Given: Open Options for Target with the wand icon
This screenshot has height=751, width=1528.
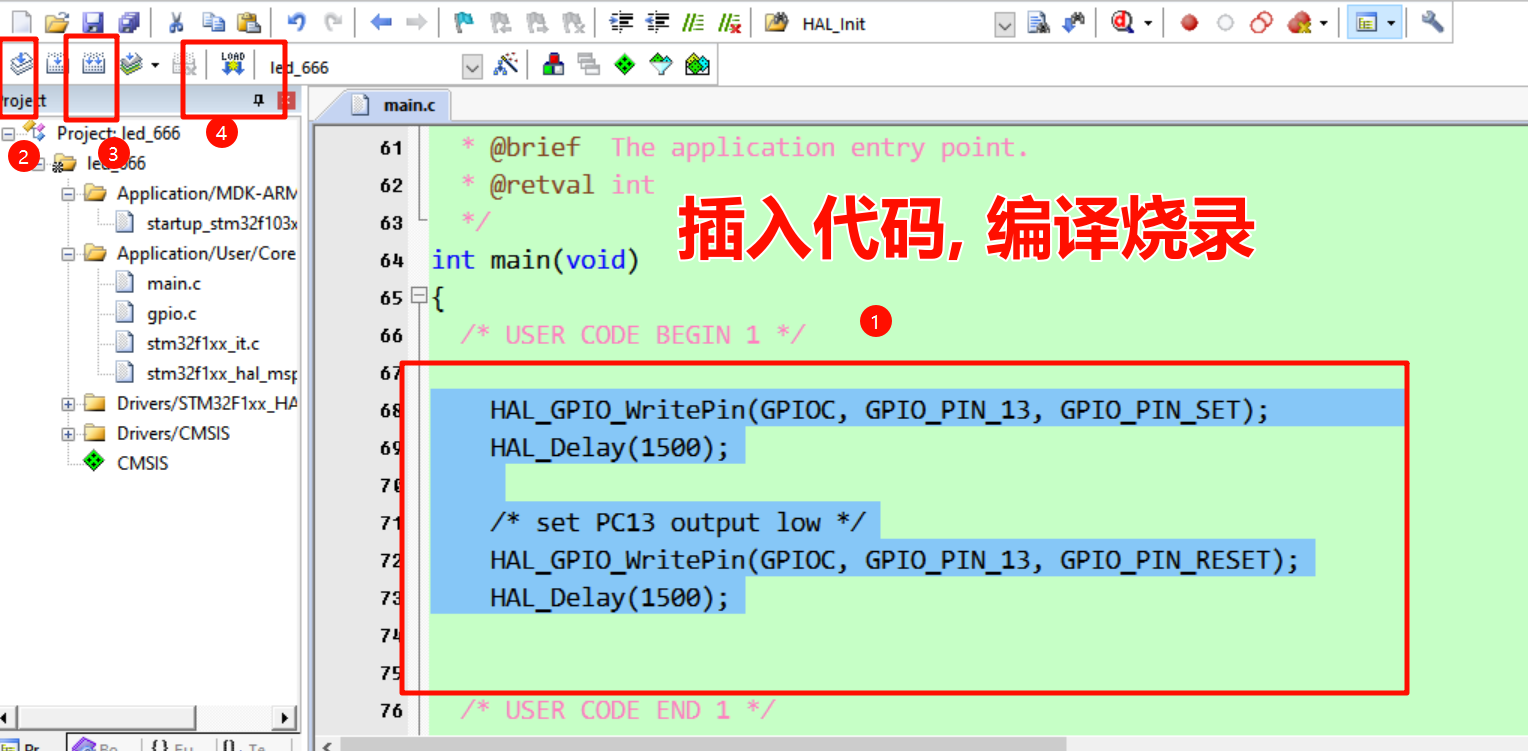Looking at the screenshot, I should [507, 66].
